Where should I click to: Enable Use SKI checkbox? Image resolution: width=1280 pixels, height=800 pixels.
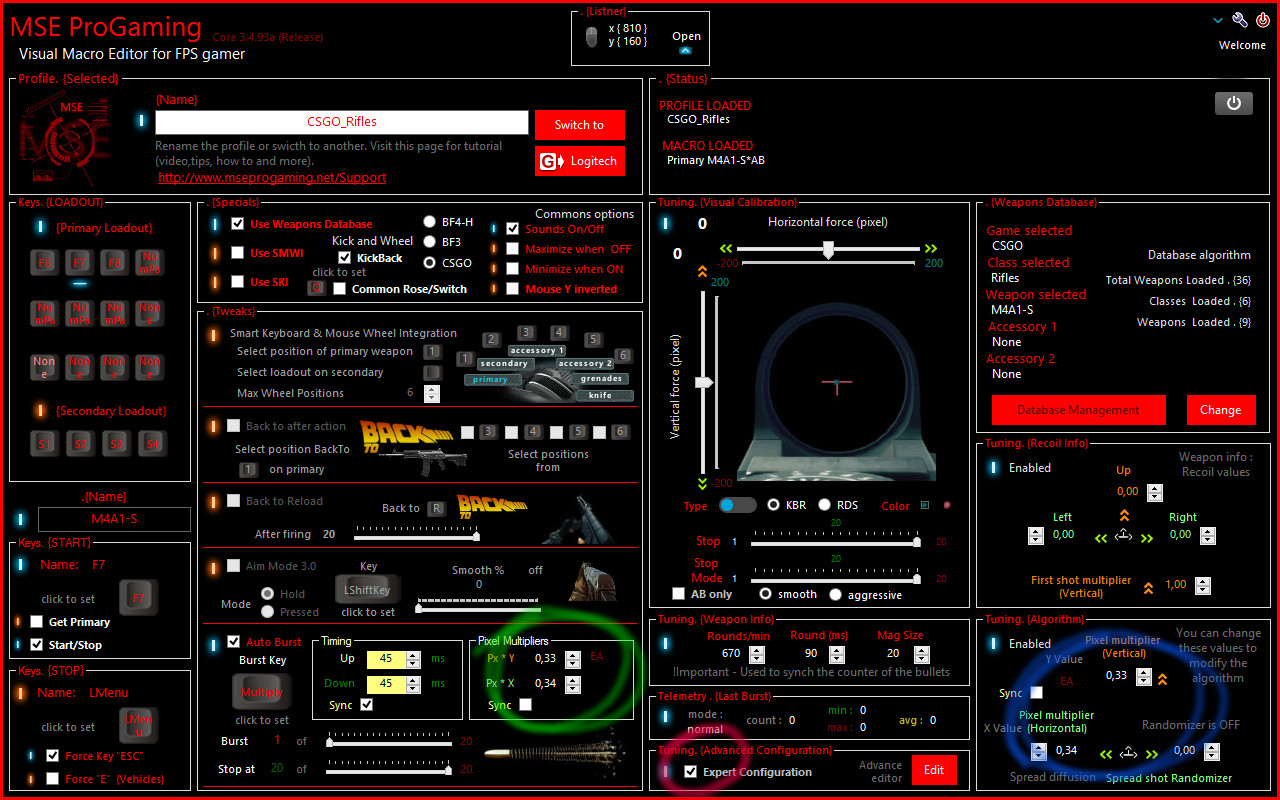point(237,282)
